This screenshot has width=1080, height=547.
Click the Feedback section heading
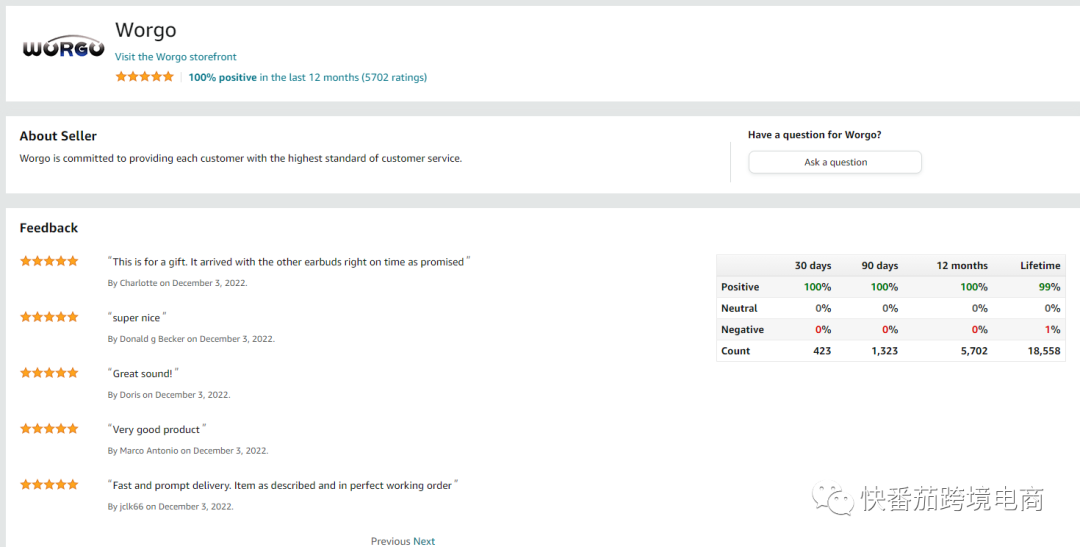[x=49, y=228]
